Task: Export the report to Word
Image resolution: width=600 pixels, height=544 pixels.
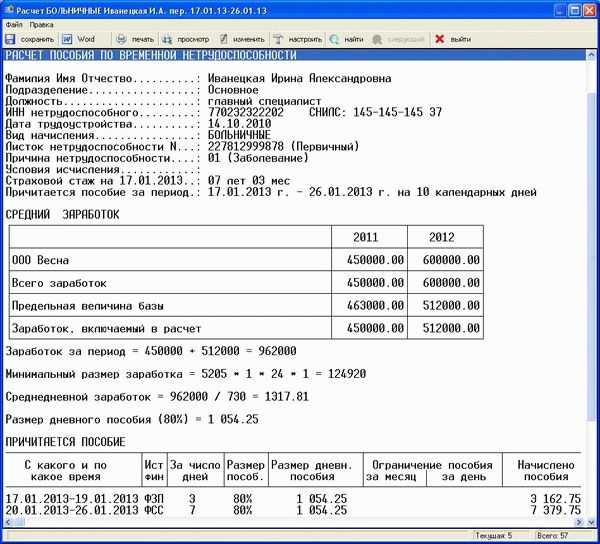Action: tap(78, 39)
